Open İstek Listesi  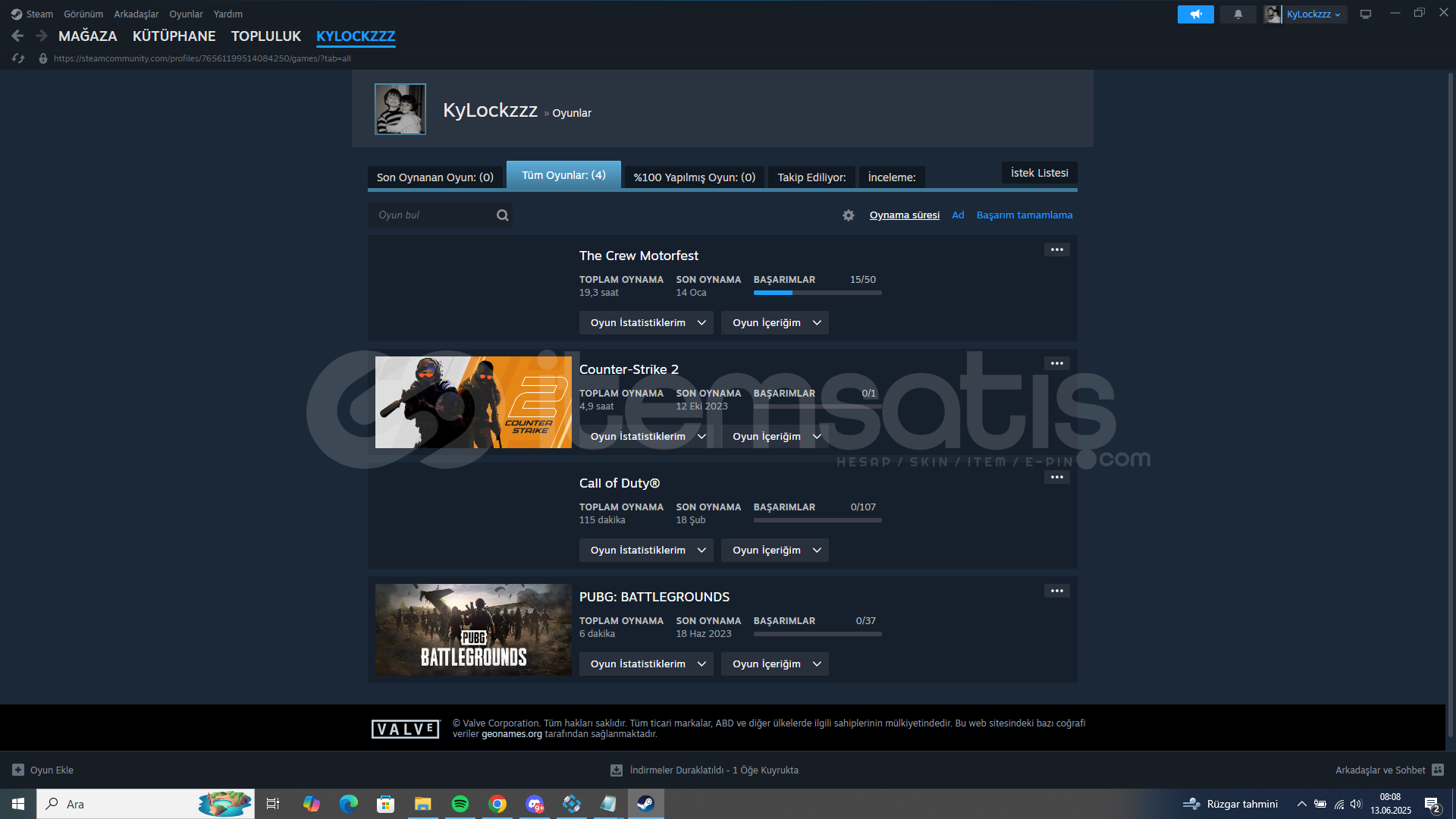[x=1040, y=173]
